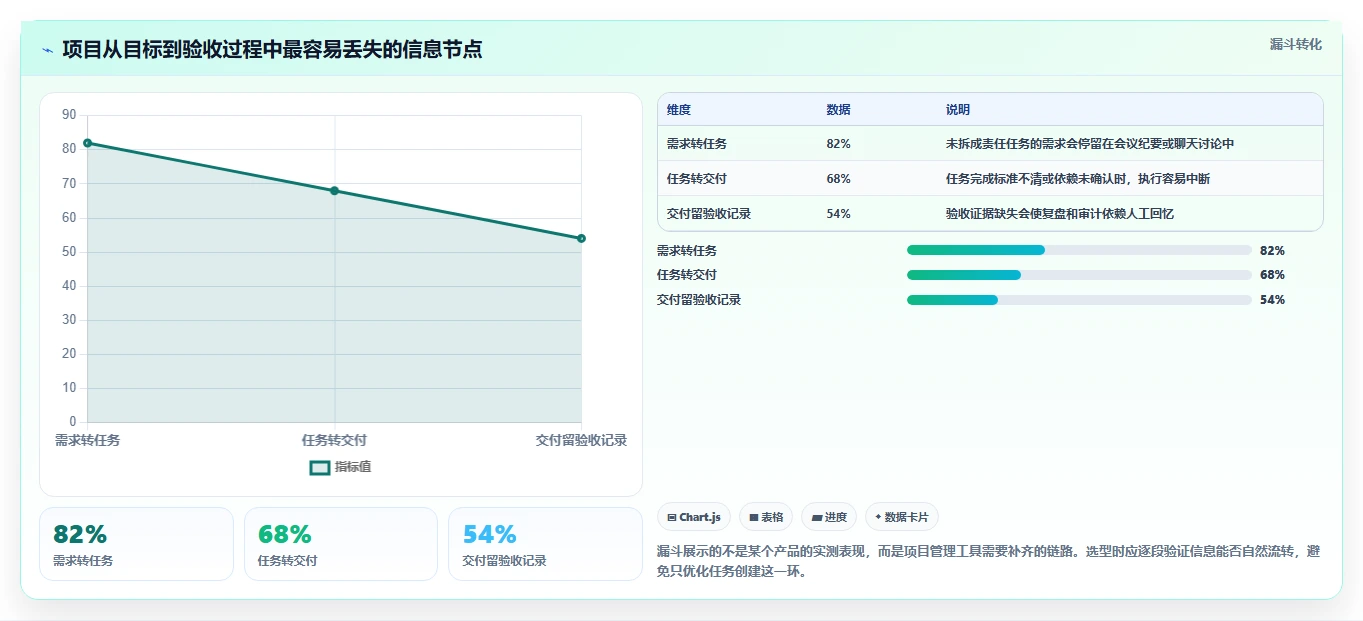Click the 任务转交付 x-axis label
This screenshot has width=1363, height=621.
tap(334, 440)
